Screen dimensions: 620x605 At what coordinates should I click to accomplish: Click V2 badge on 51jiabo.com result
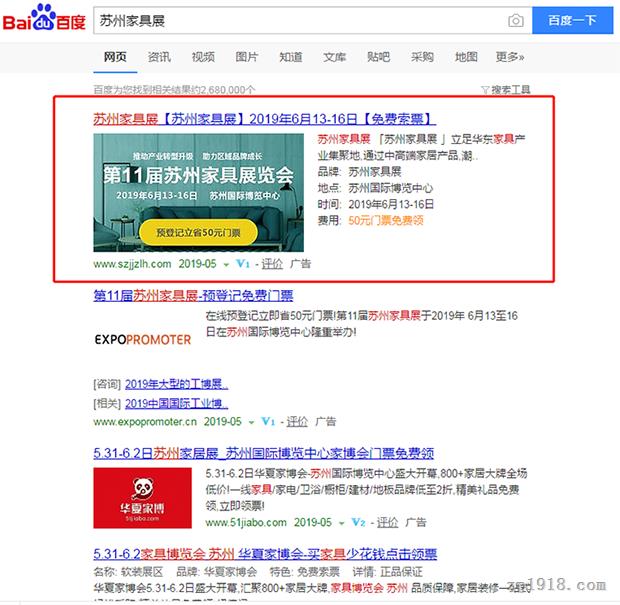[358, 522]
